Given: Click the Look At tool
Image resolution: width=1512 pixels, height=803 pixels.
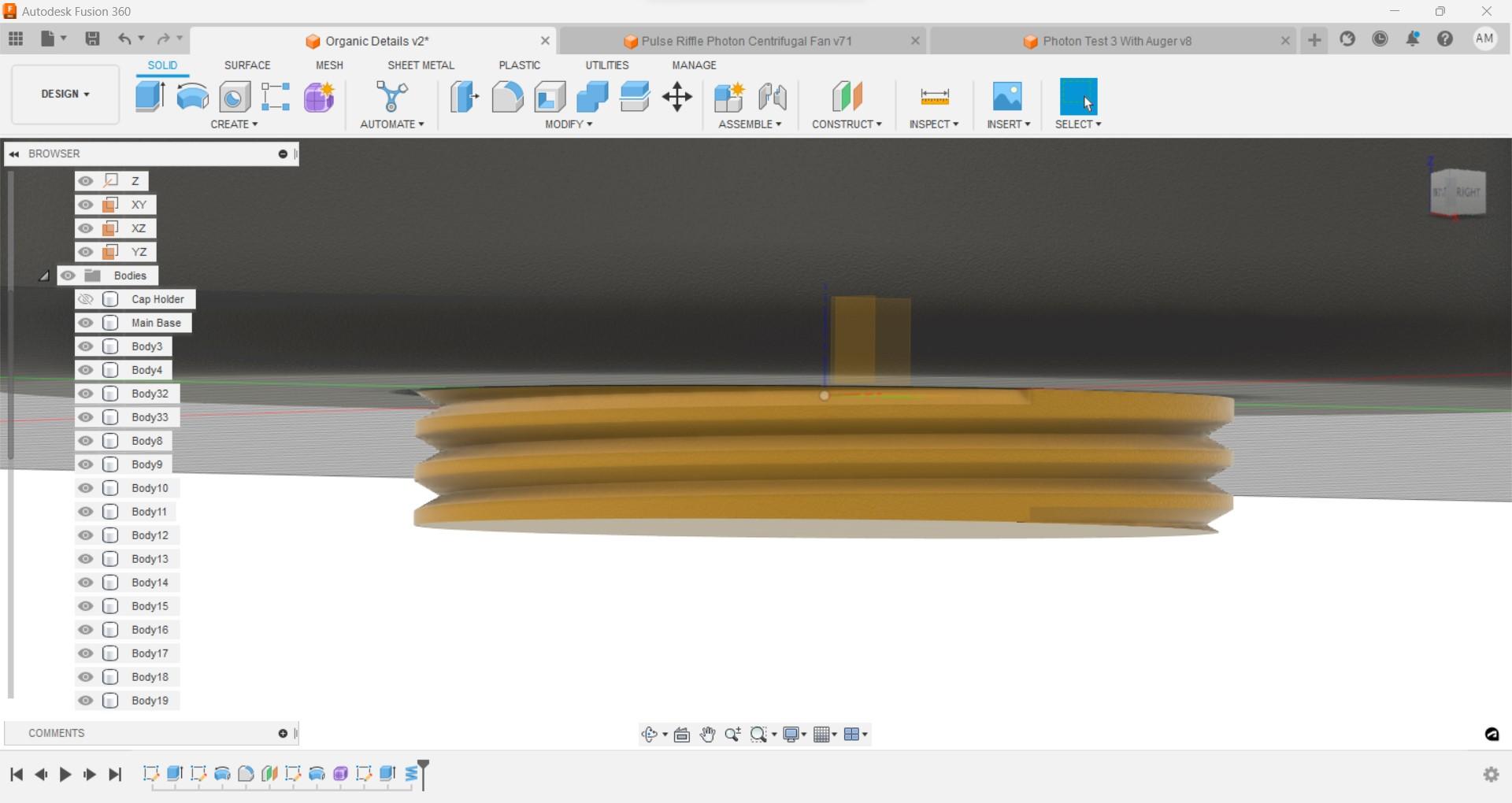Looking at the screenshot, I should coord(682,735).
